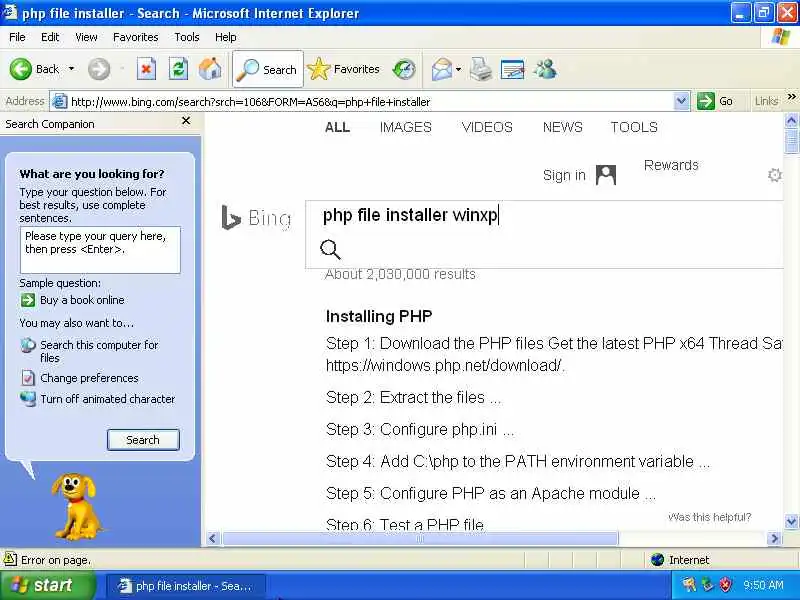Click the Bing search box text
The height and width of the screenshot is (600, 800).
coord(410,215)
